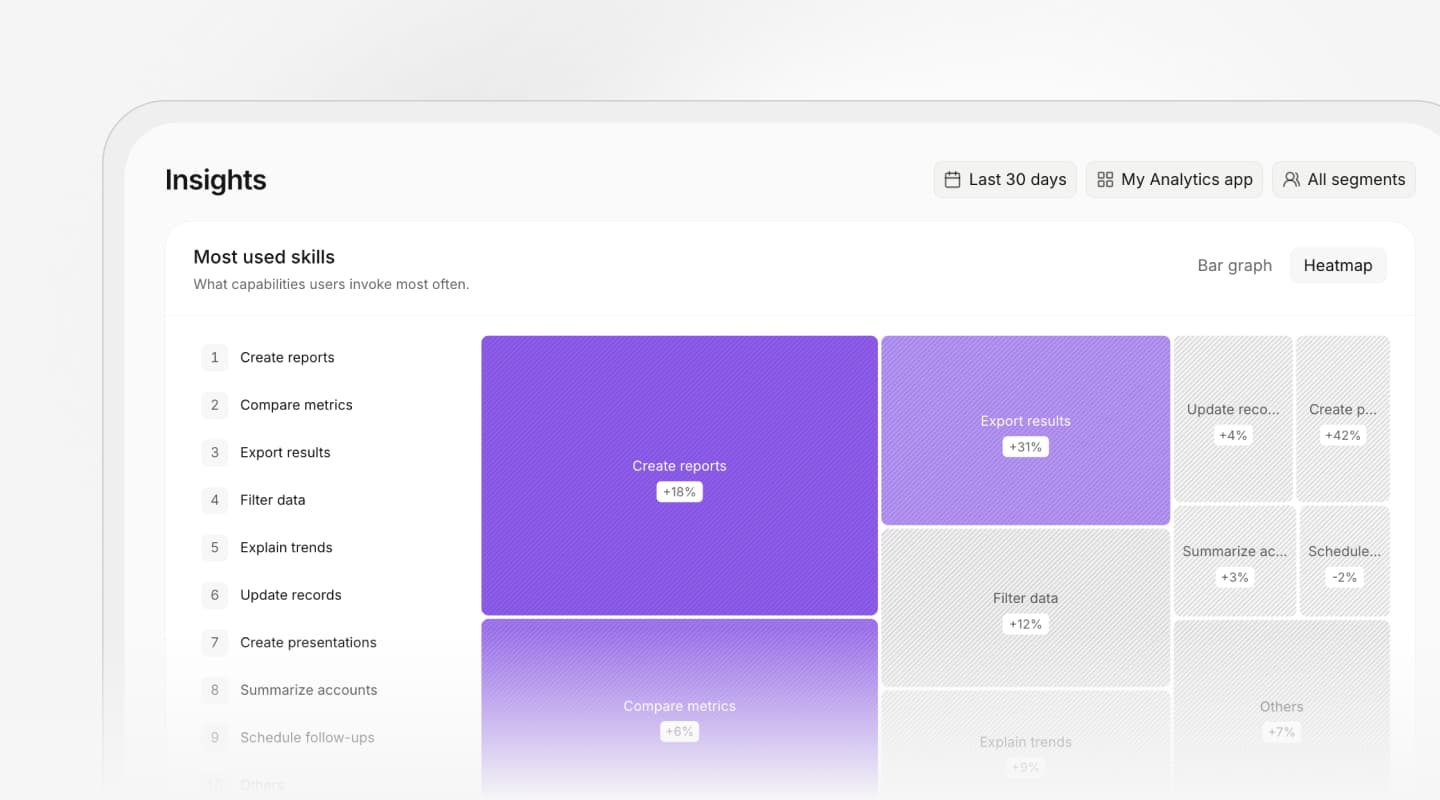The image size is (1440, 800).
Task: Switch to Heatmap view
Action: click(x=1338, y=266)
